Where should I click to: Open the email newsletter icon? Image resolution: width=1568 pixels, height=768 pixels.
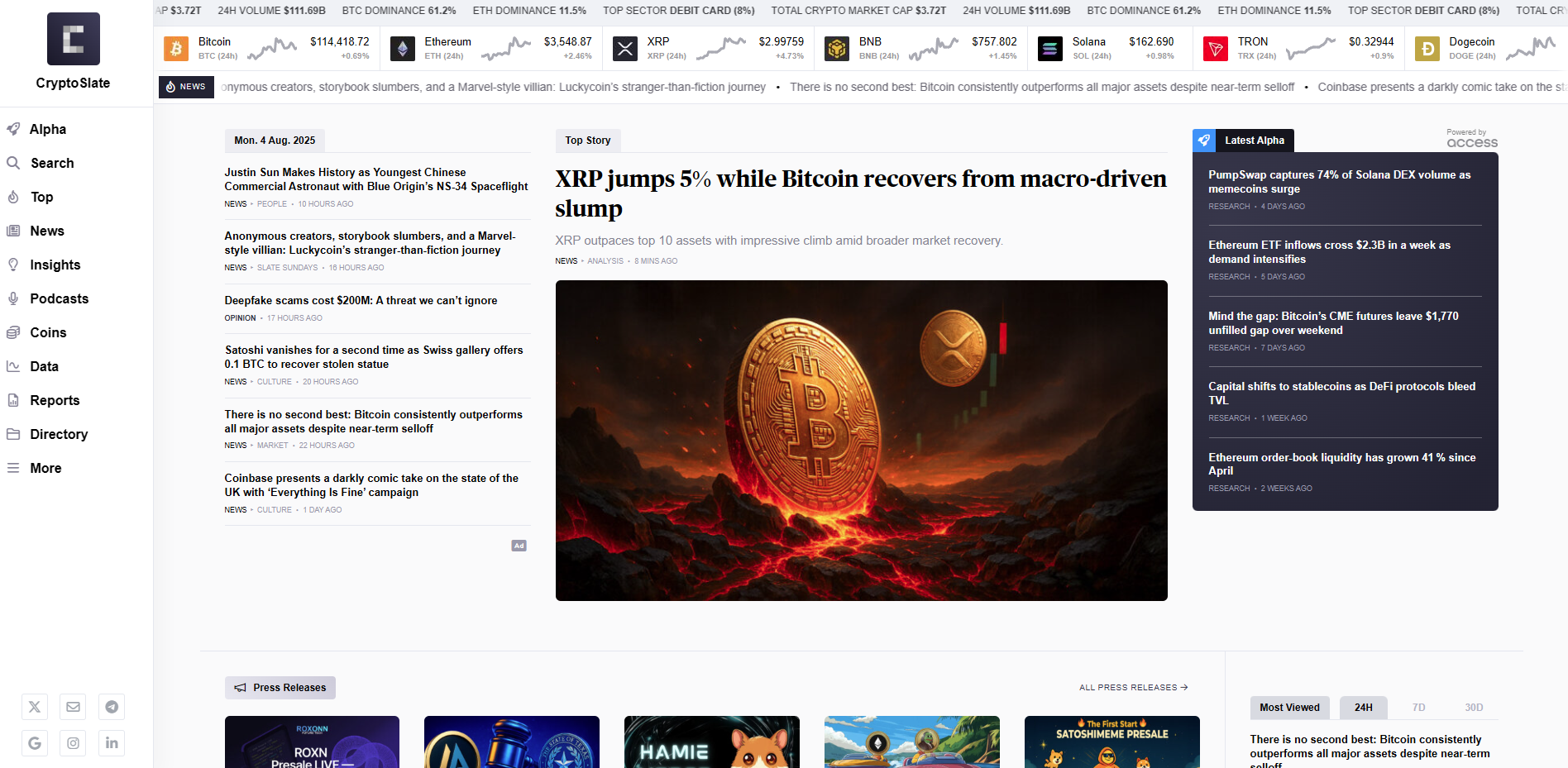click(74, 707)
